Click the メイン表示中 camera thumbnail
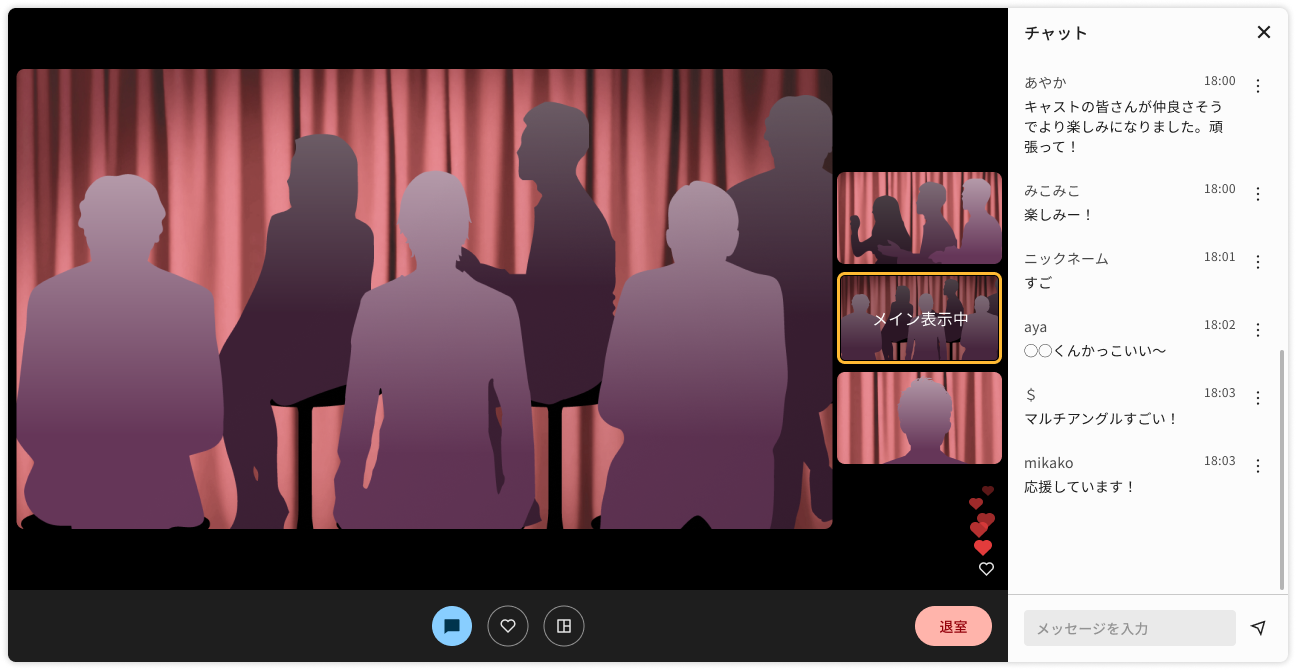The image size is (1296, 670). click(x=919, y=318)
